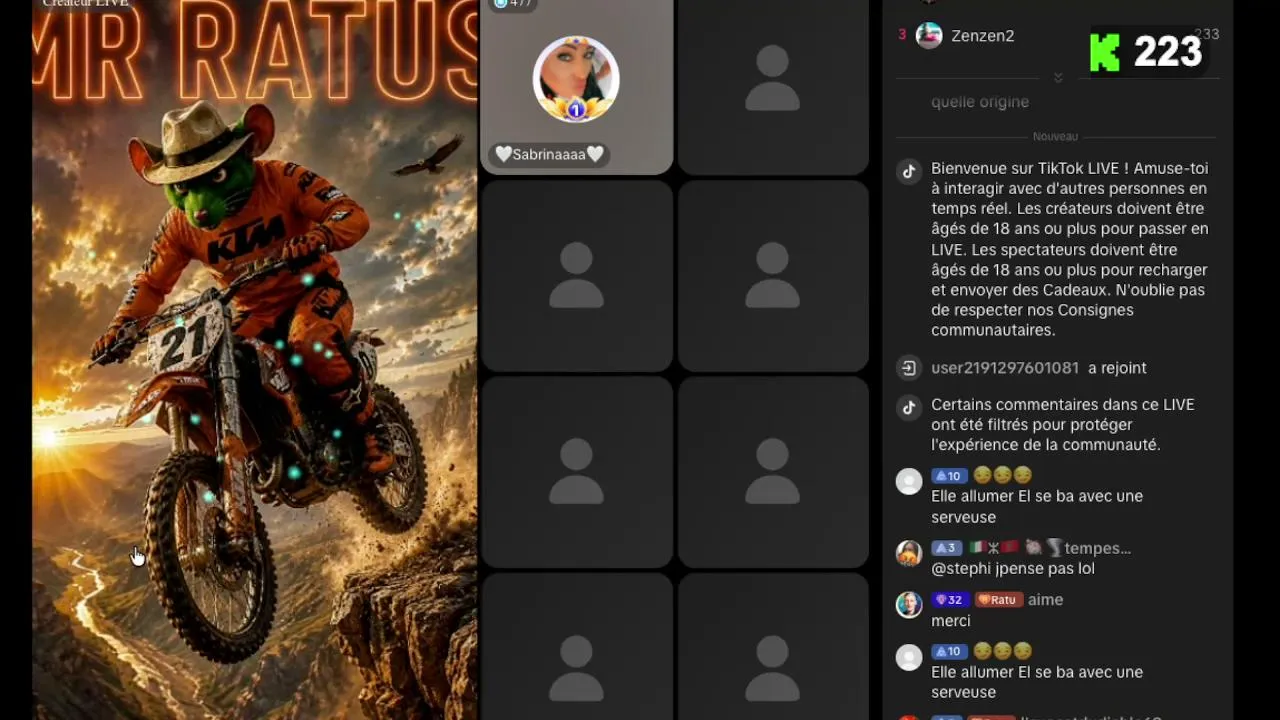Select the empty guest seat right of Sabrinaaaa
Viewport: 1280px width, 720px height.
pos(773,87)
